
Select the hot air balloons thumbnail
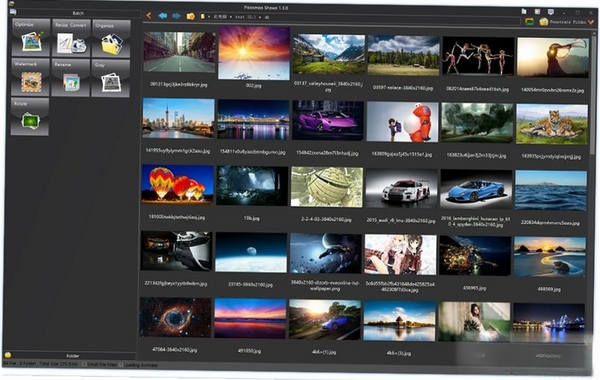177,184
